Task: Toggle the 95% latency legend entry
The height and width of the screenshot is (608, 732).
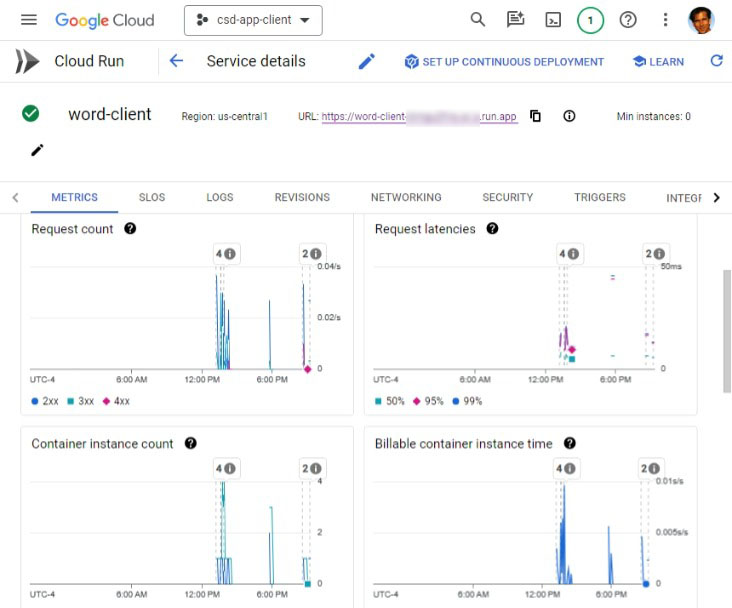Action: pos(428,401)
